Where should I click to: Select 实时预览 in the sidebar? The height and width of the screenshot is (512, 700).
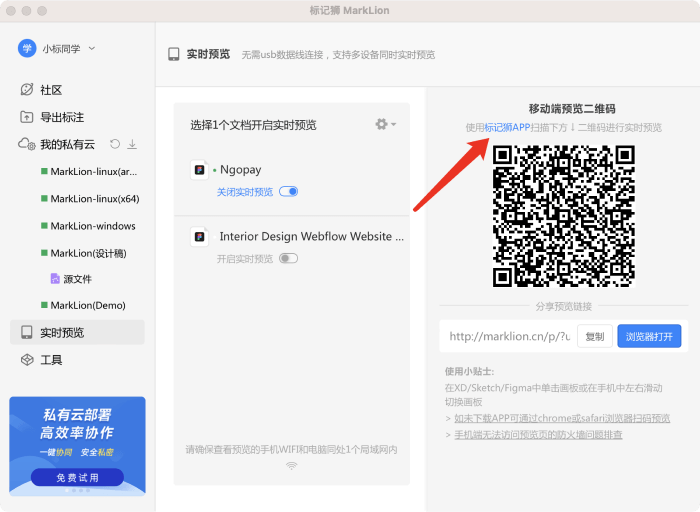(77, 333)
